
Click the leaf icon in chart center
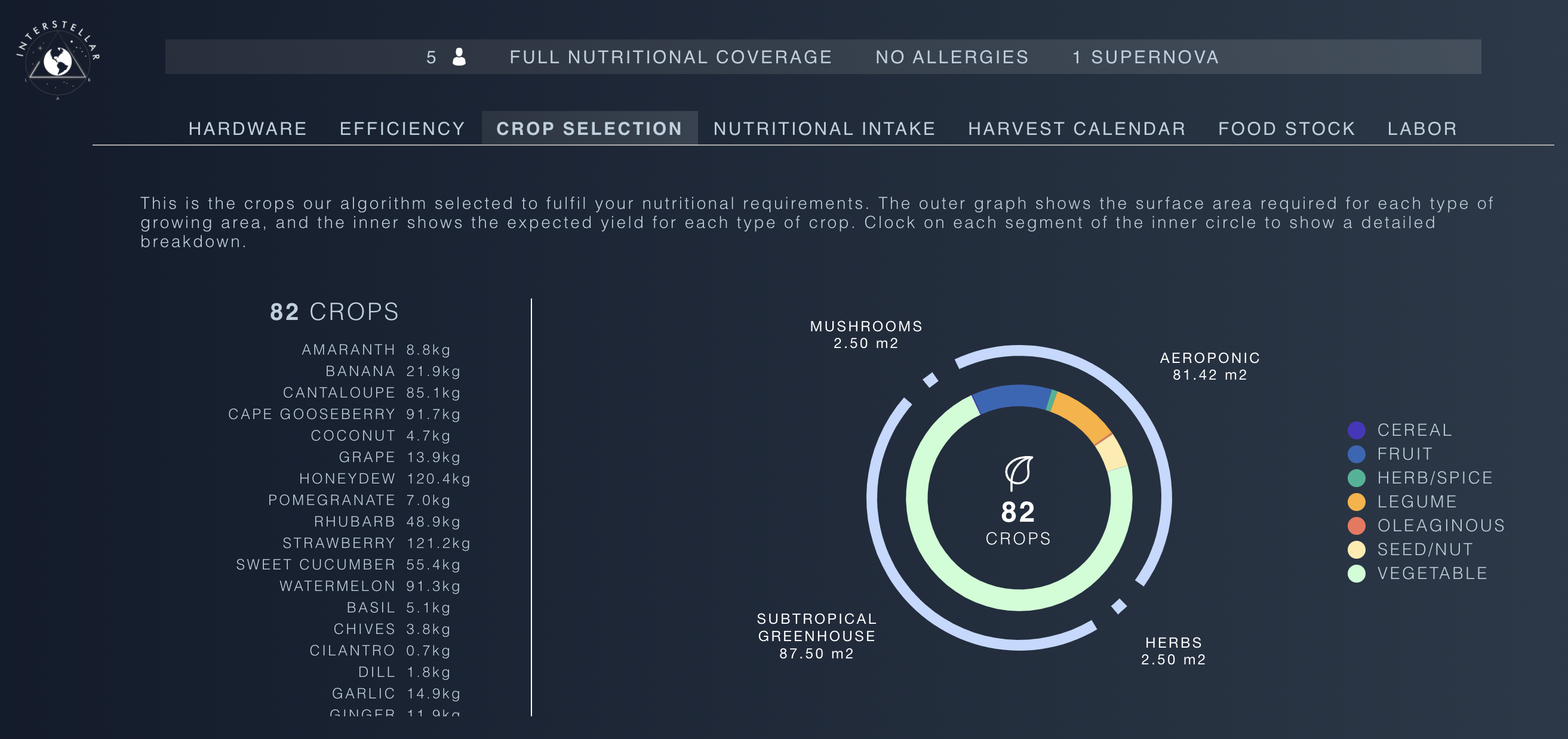(x=1018, y=472)
